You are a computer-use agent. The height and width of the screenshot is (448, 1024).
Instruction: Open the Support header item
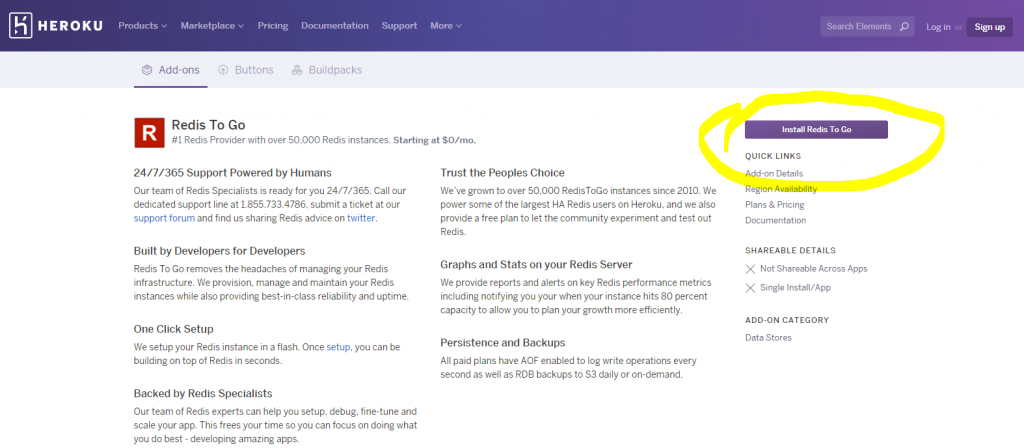pos(399,26)
